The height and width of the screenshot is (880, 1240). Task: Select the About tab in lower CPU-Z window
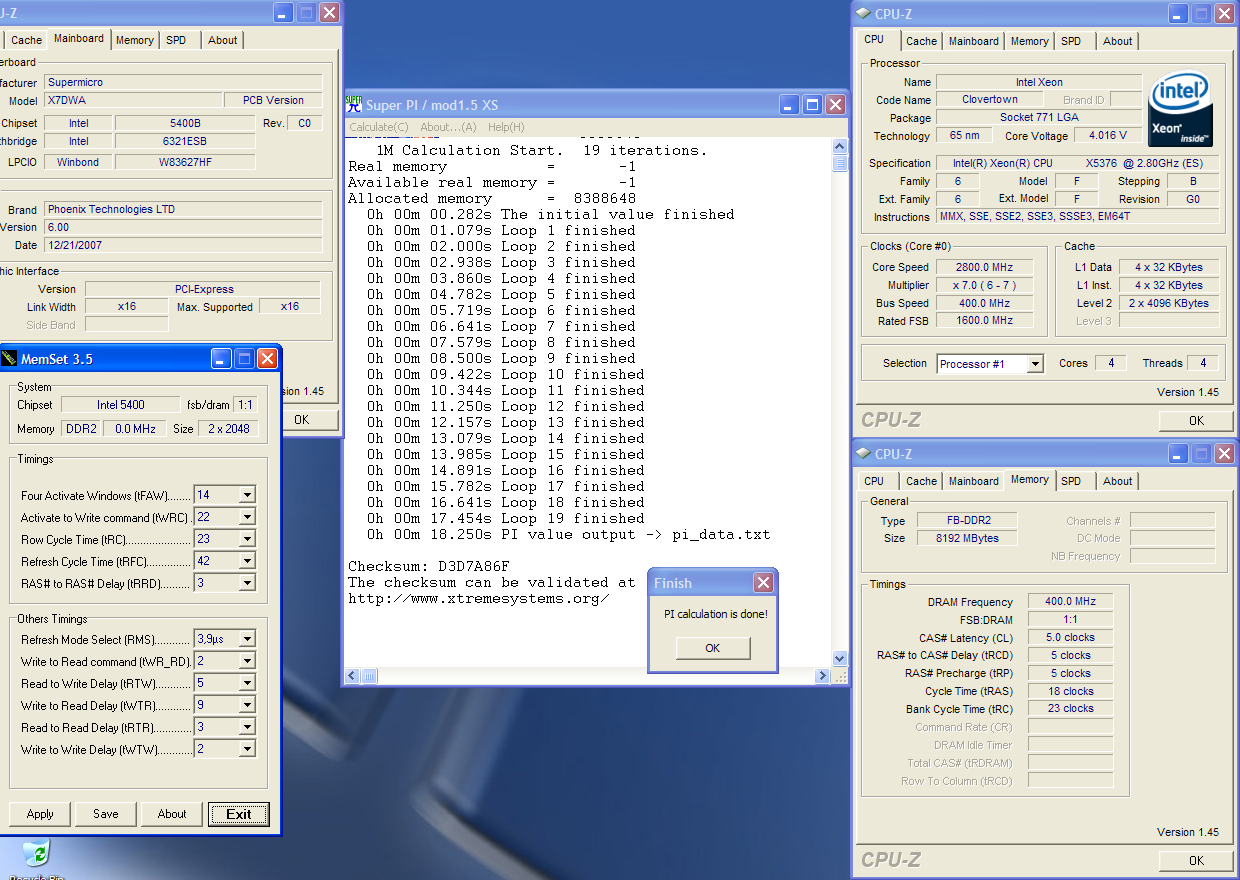(1118, 481)
